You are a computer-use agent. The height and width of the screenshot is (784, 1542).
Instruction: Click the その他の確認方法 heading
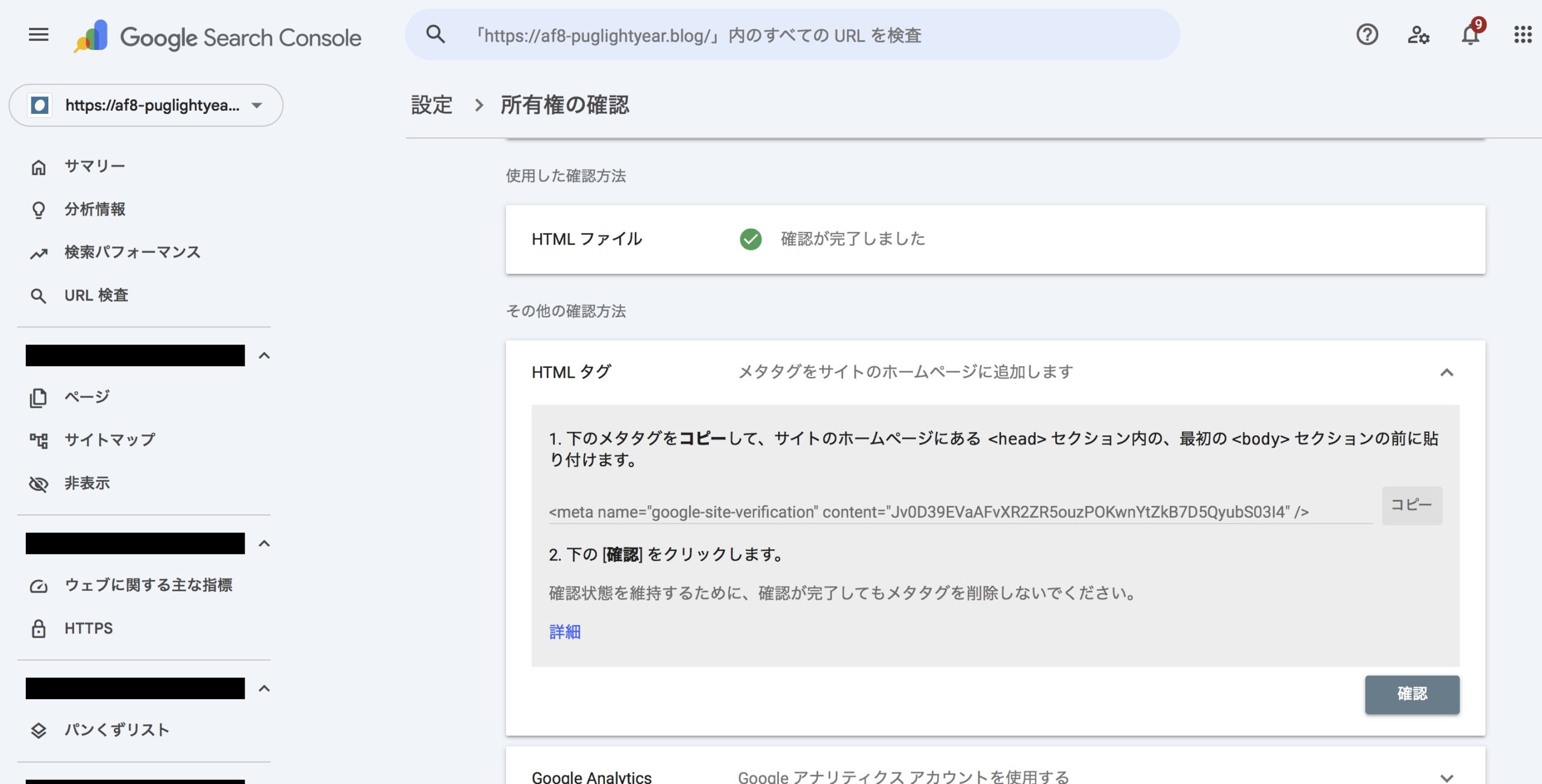tap(566, 311)
